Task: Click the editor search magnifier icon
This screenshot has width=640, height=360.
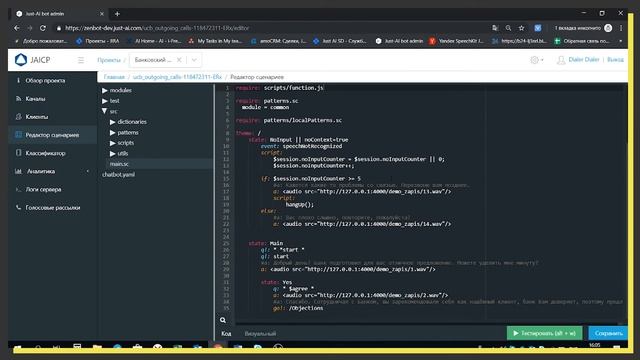Action: pos(223,320)
